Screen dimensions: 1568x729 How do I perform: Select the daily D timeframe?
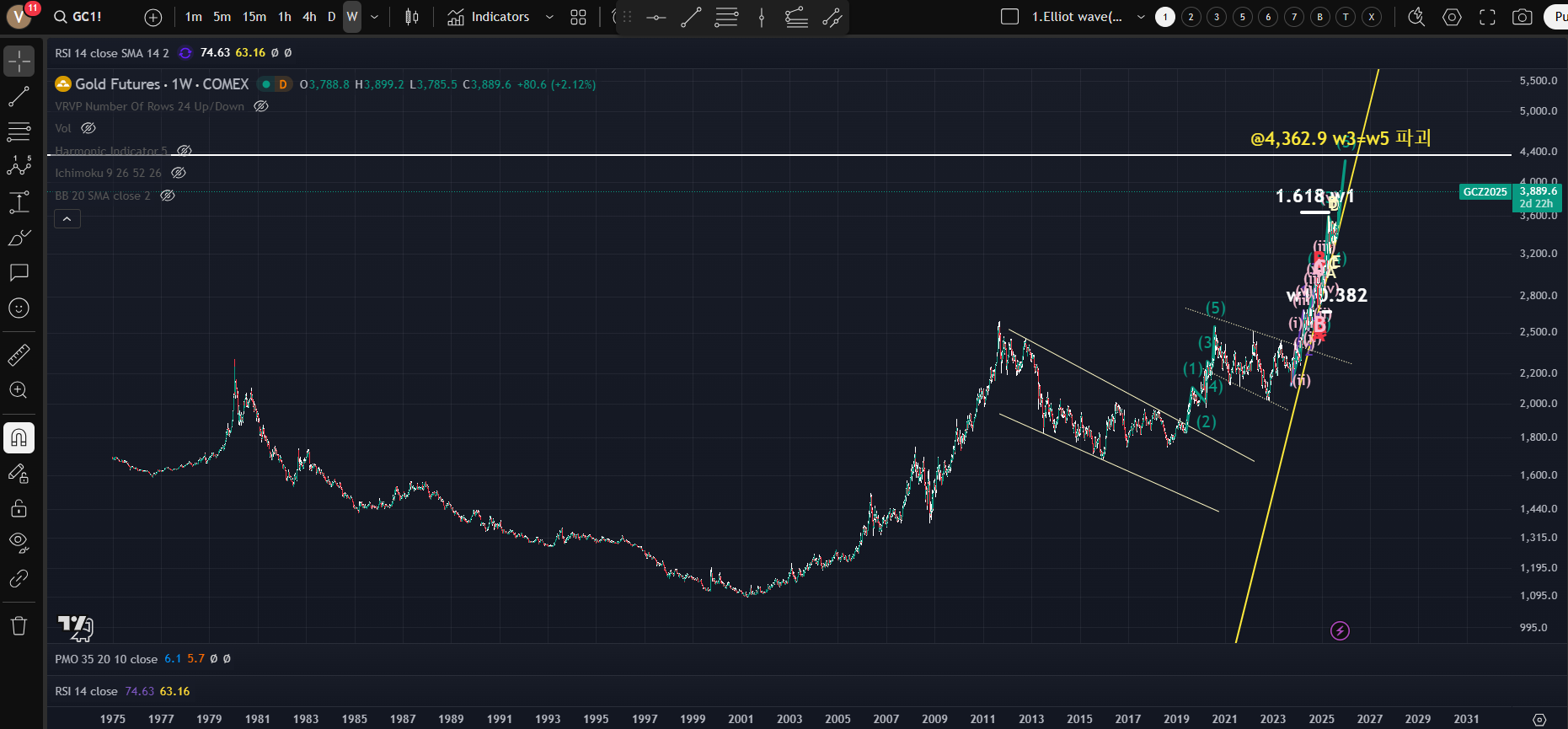(x=331, y=17)
